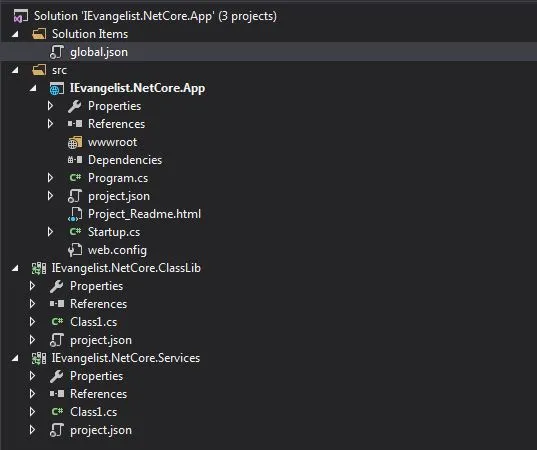Click the HTML file icon of Project_Readme.html
Screen dimensions: 537x450
(x=75, y=214)
